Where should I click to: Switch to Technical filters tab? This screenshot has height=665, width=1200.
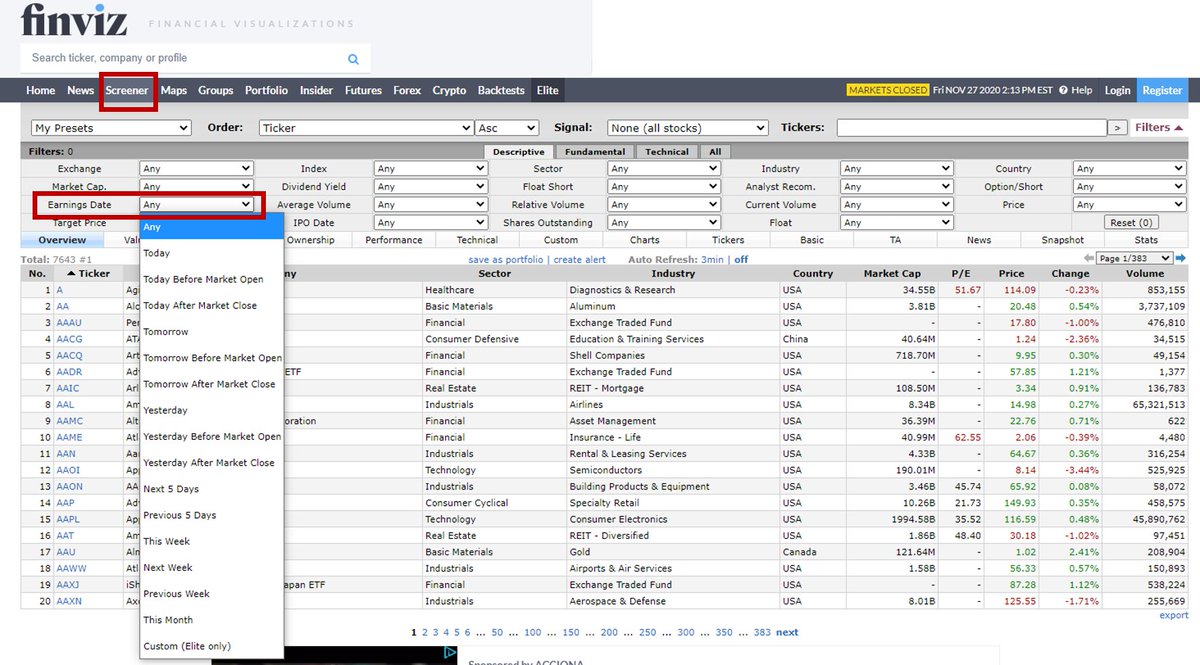click(x=666, y=152)
